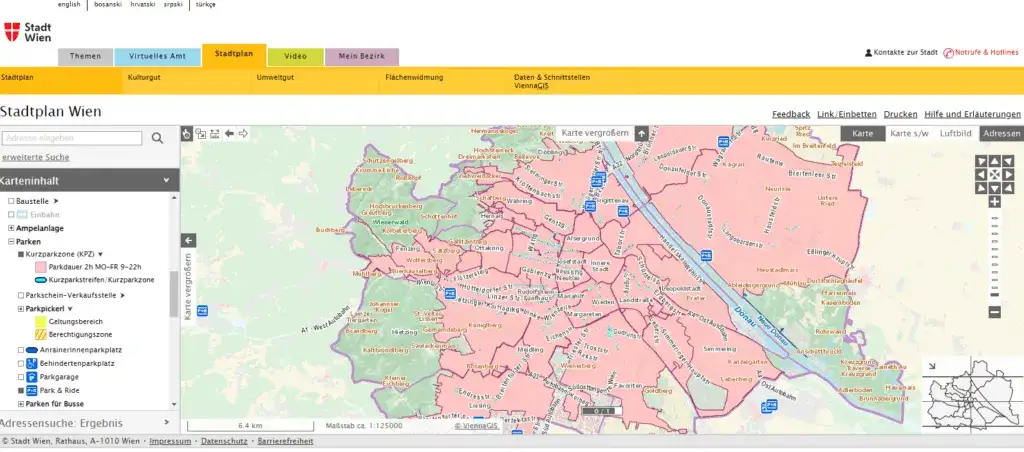Toggle Kurzparkzone (KPZ) layer checkbox
Screen dimensions: 1024x452
[21, 254]
